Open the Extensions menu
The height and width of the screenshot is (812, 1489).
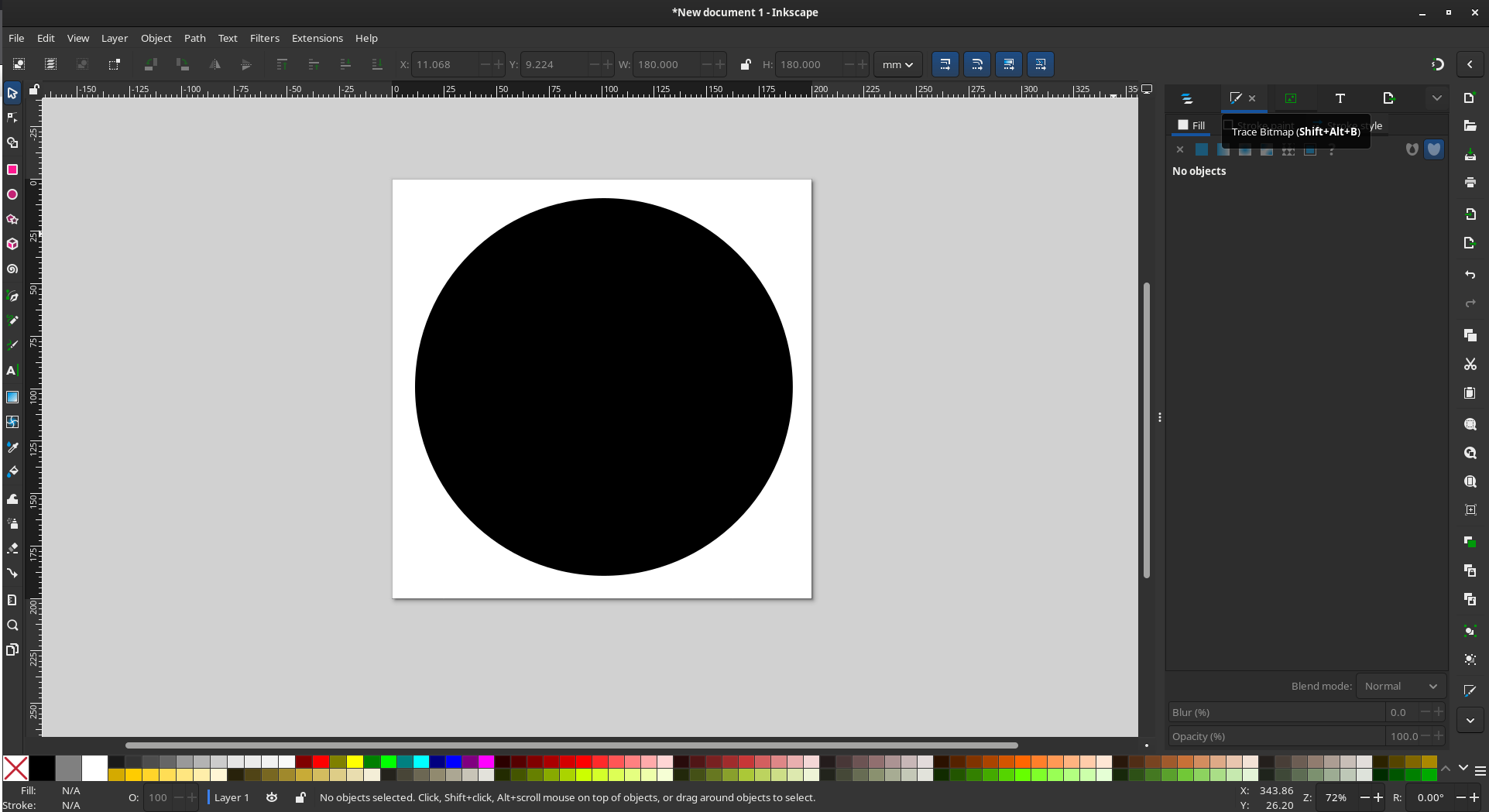(x=317, y=38)
